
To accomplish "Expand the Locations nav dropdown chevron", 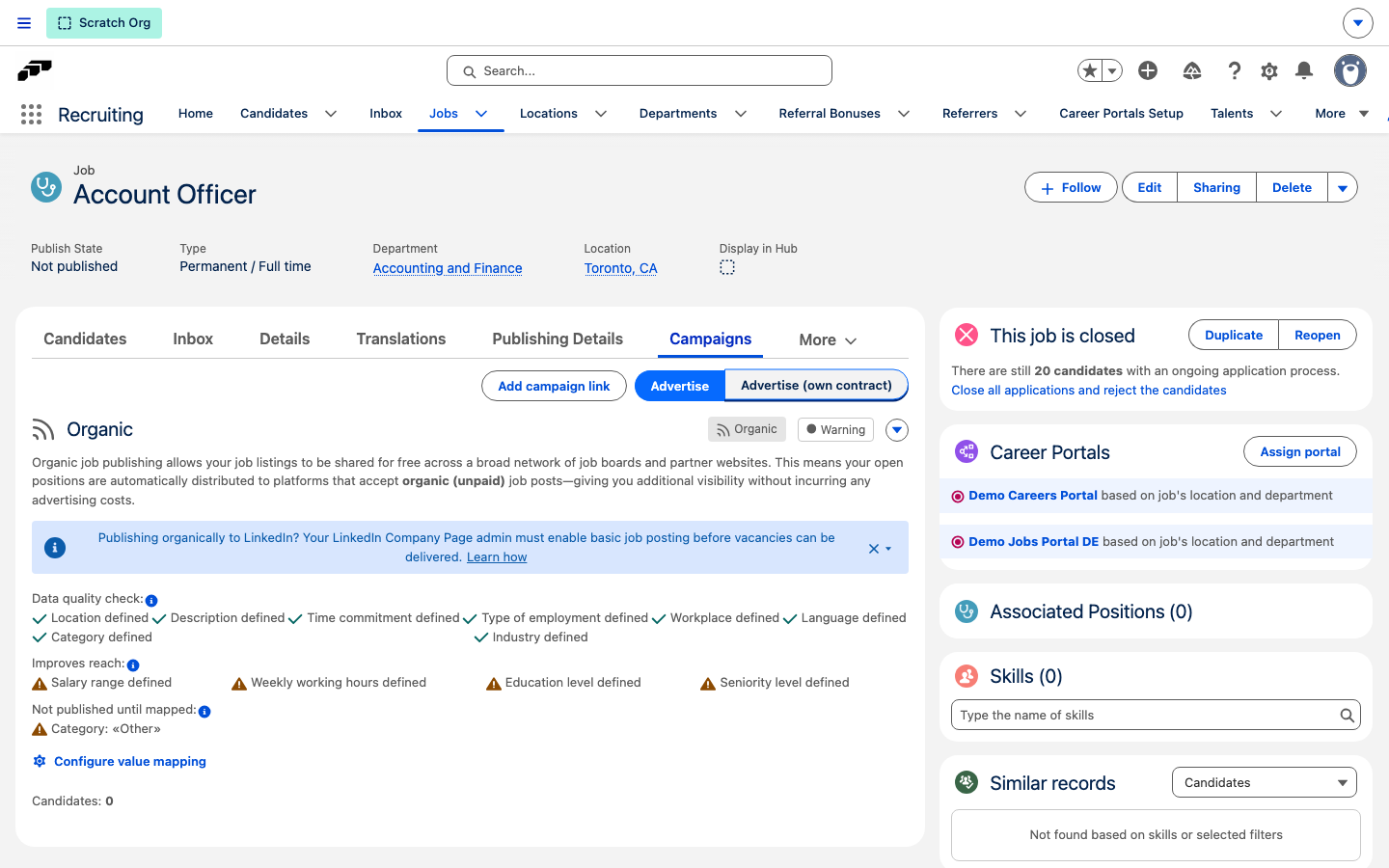I will click(601, 114).
